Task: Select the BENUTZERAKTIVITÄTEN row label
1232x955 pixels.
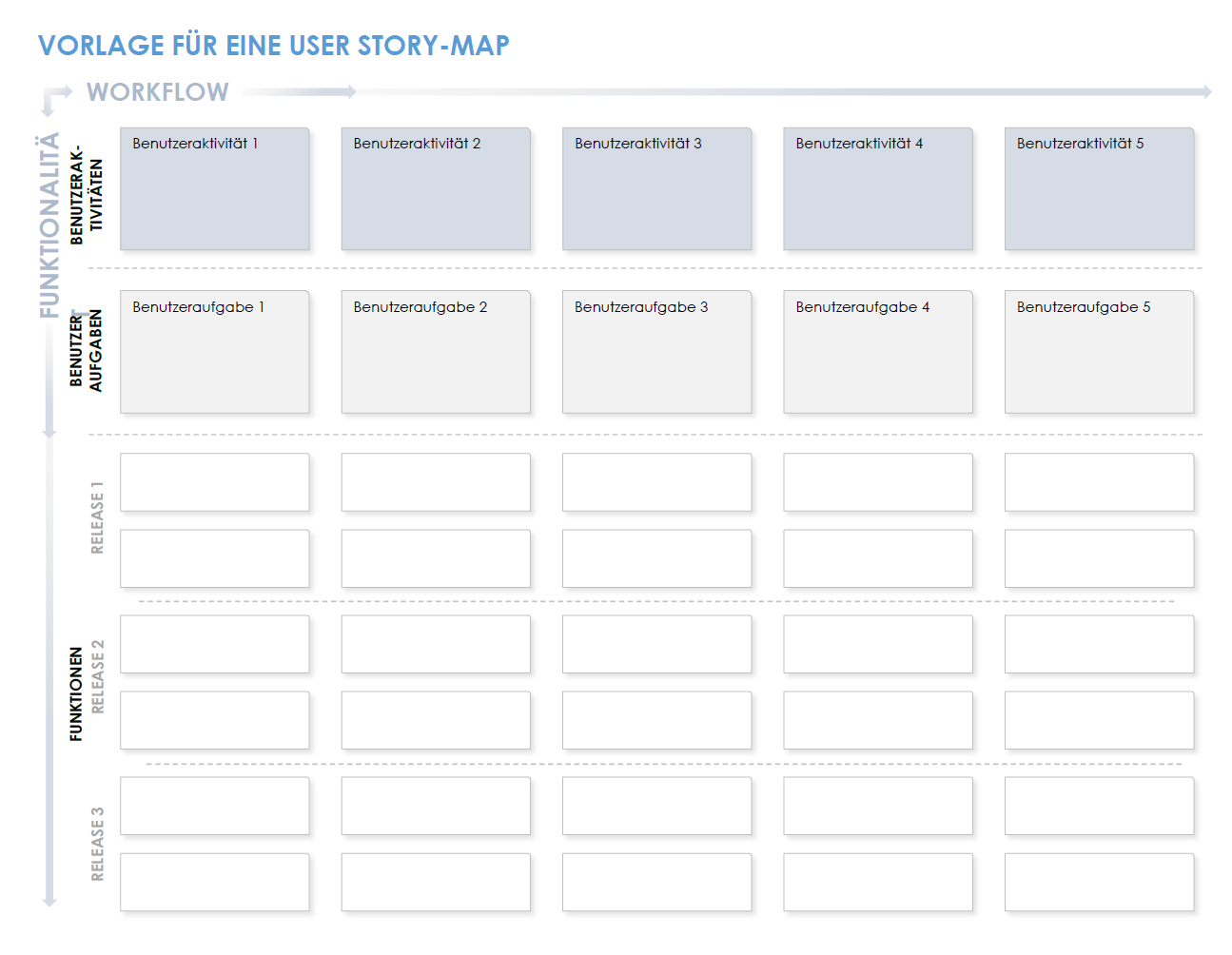Action: (x=86, y=195)
